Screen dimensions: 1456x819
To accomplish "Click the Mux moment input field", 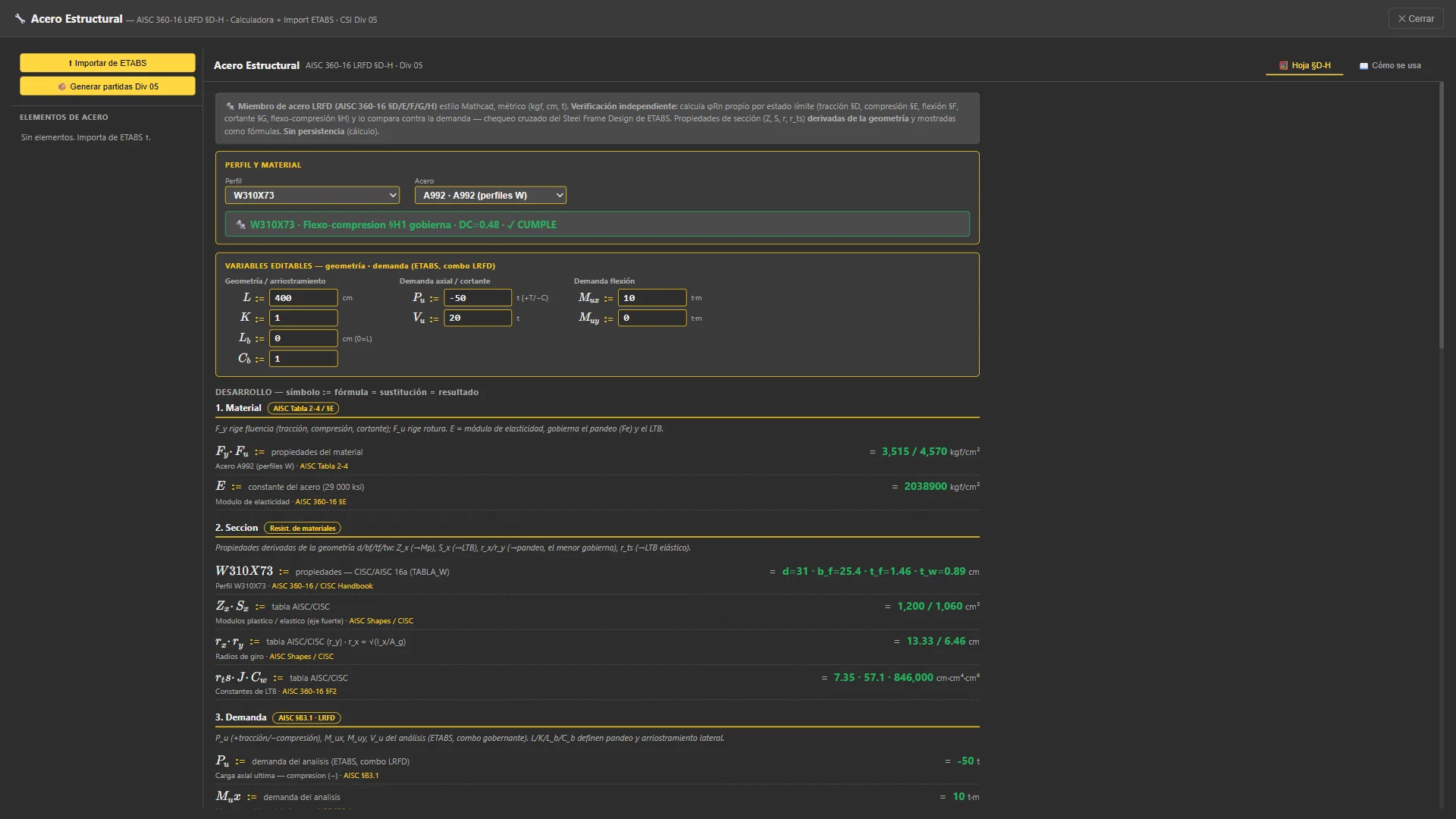I will 652,298.
